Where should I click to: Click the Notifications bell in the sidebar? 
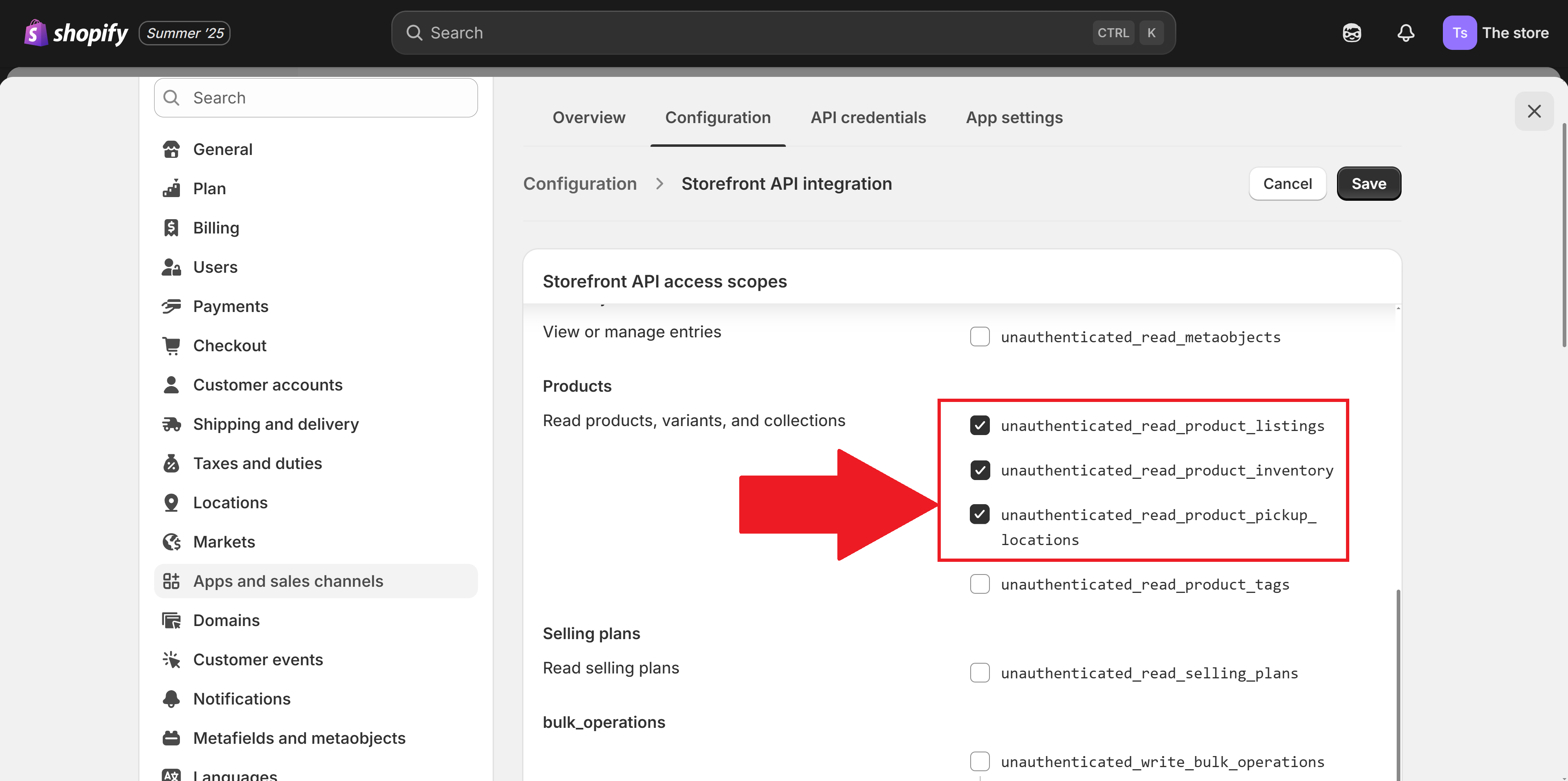[171, 698]
